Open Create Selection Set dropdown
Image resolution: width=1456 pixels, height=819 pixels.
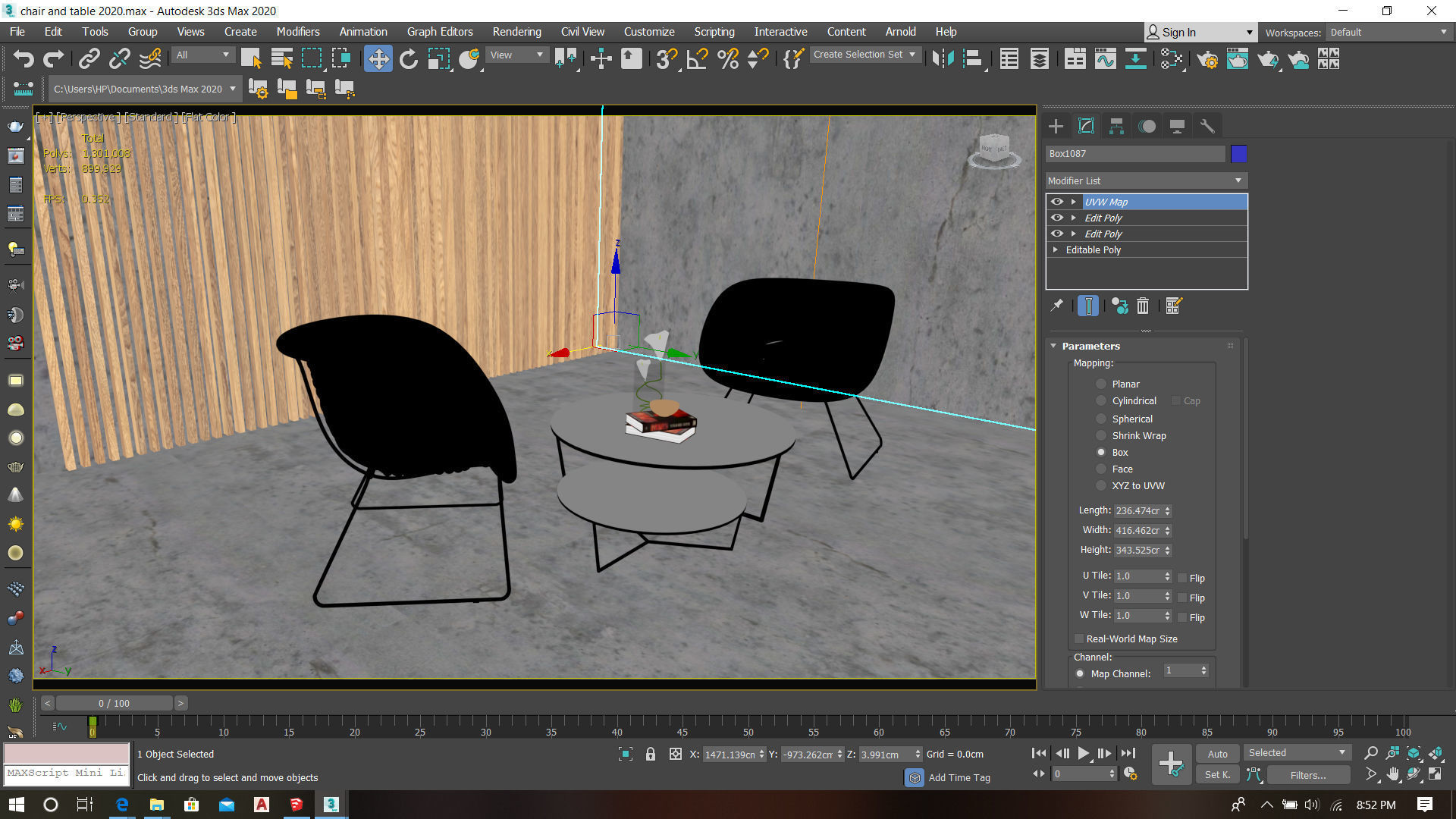point(864,55)
